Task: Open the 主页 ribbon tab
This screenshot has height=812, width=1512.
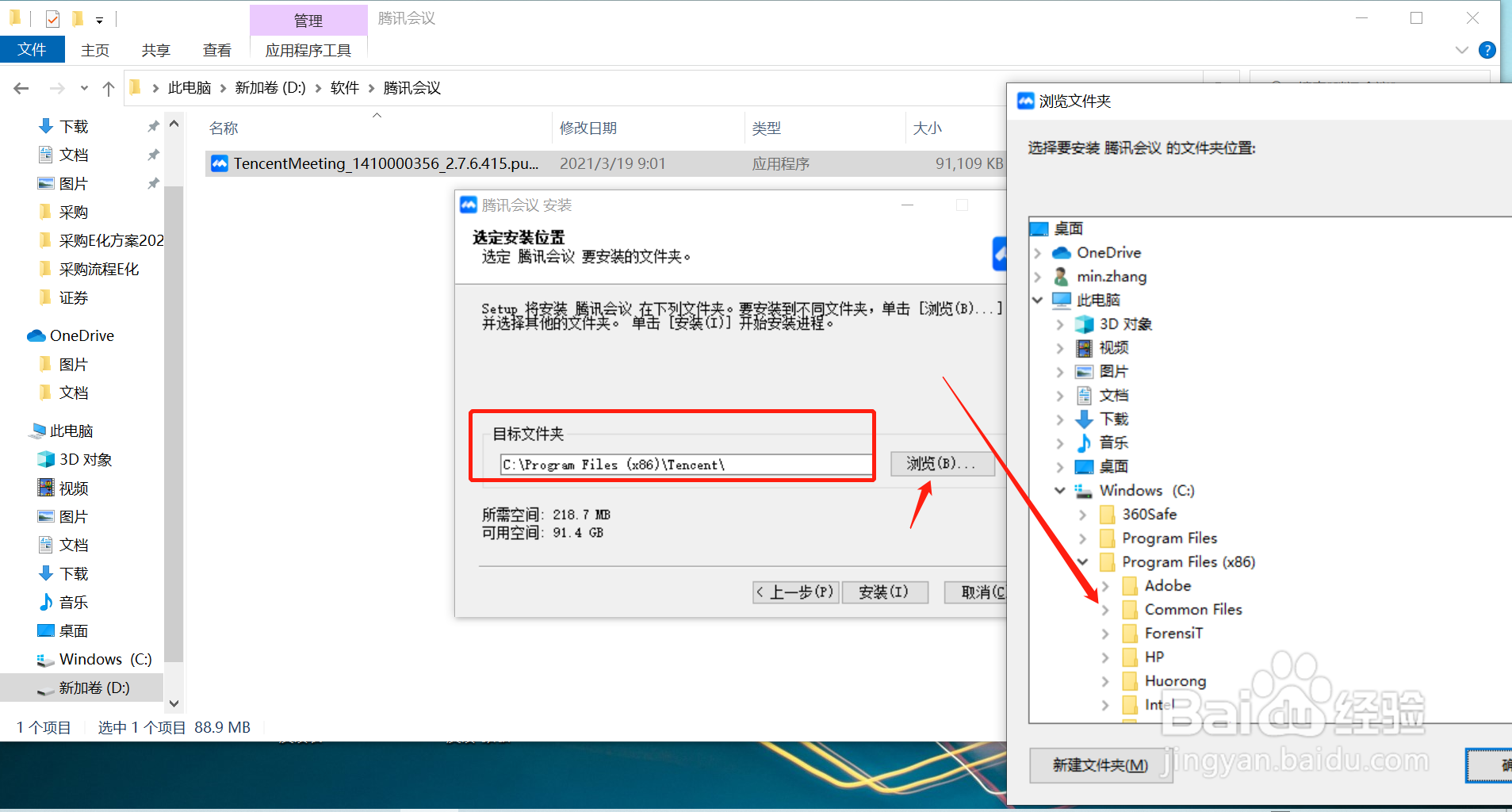Action: pyautogui.click(x=95, y=50)
